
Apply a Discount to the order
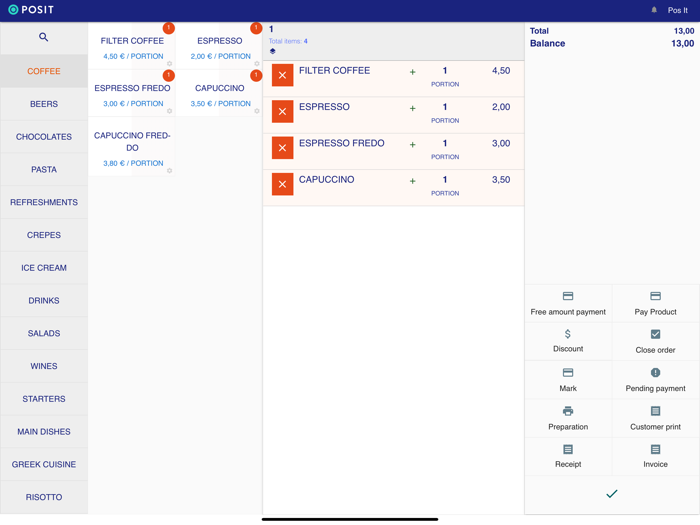point(568,342)
